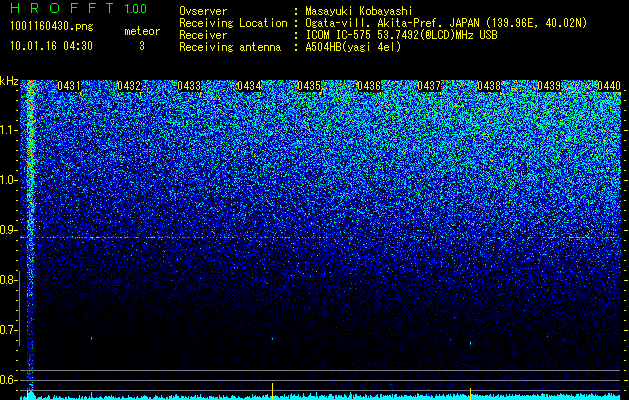Click the 0.9 kHz axis label

8,230
